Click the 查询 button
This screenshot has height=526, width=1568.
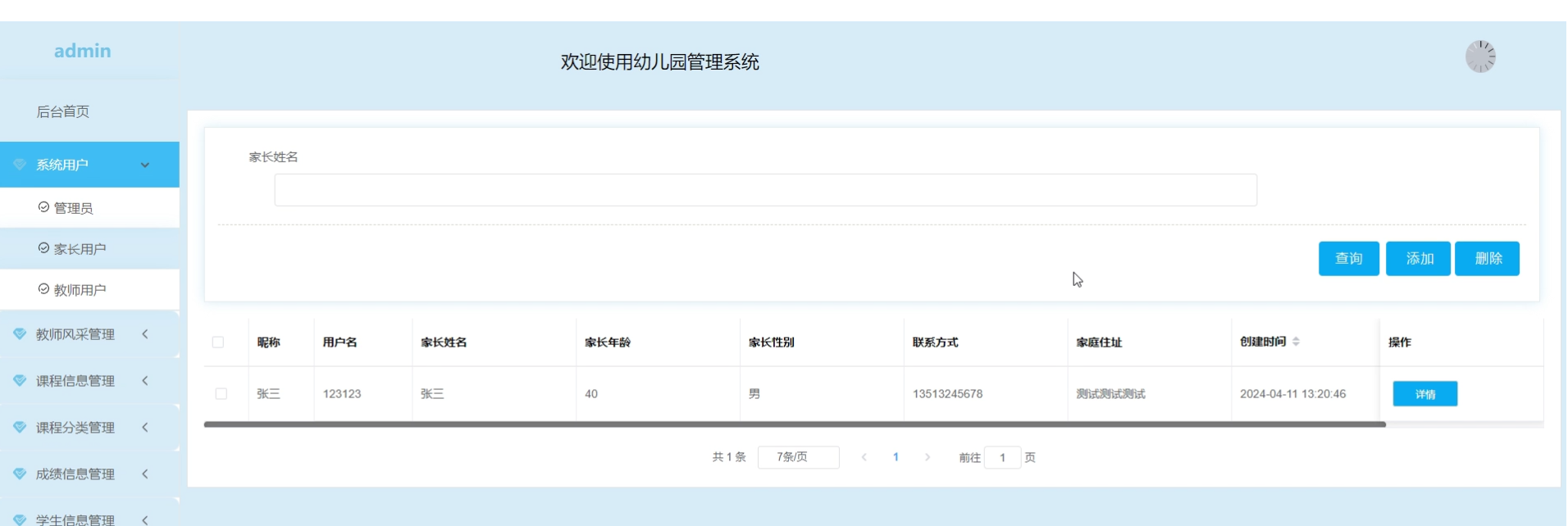[1349, 259]
